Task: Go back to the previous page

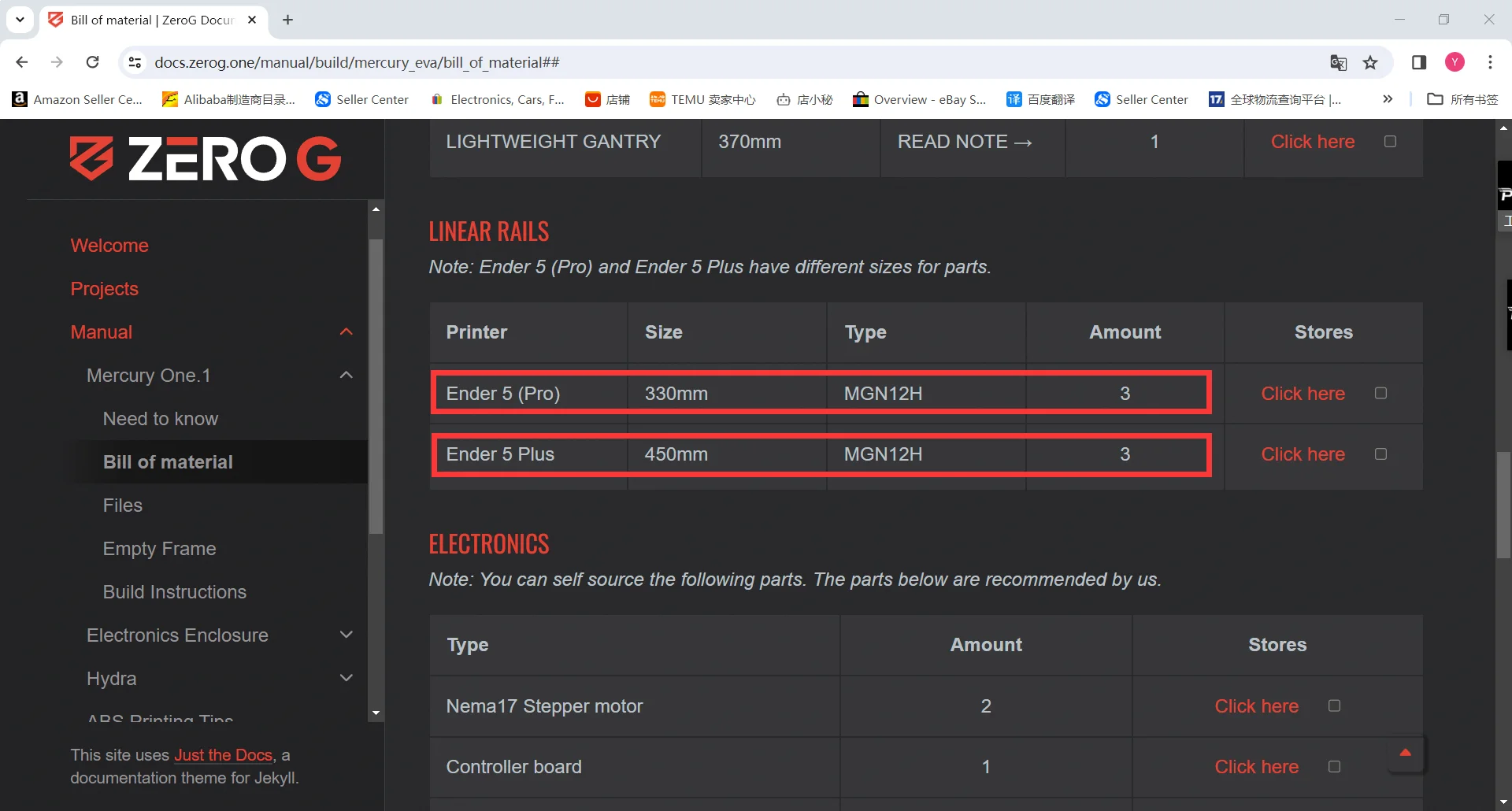Action: (x=22, y=62)
